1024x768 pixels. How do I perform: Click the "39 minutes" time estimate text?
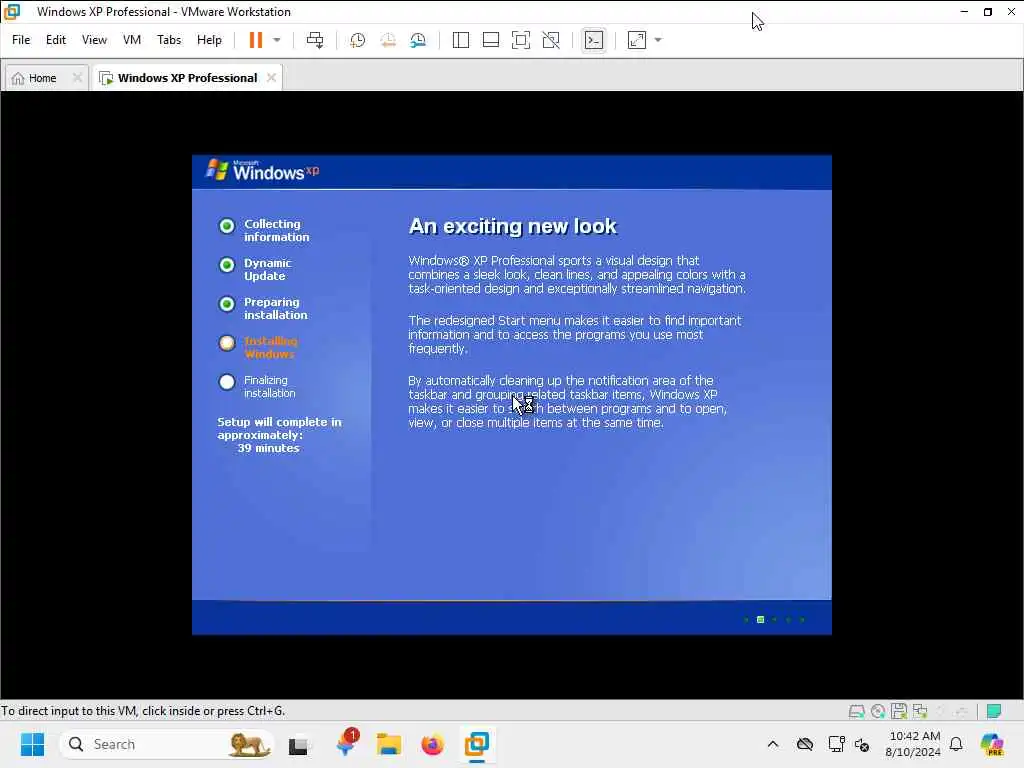coord(268,448)
